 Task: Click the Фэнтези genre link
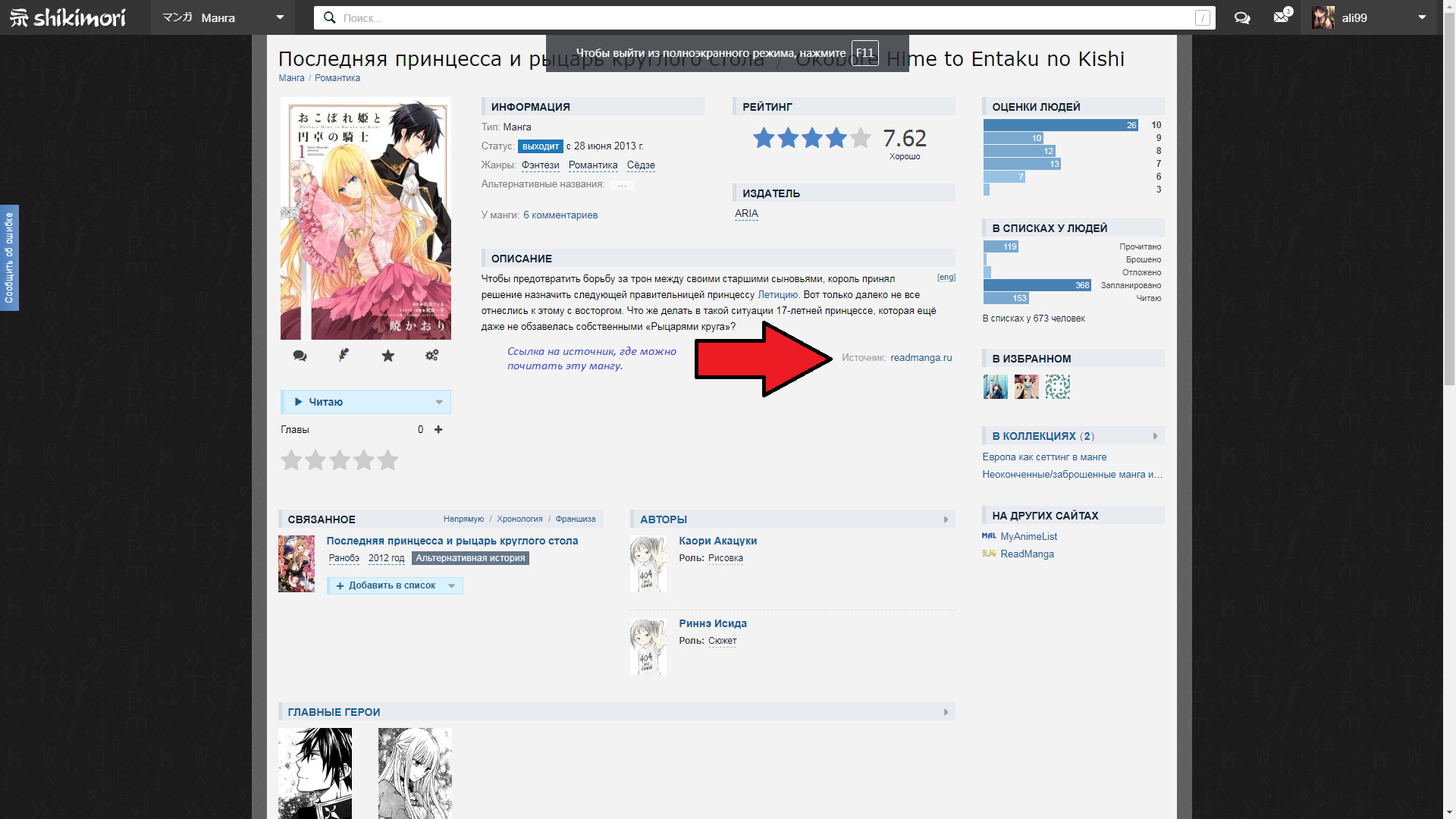pos(540,165)
